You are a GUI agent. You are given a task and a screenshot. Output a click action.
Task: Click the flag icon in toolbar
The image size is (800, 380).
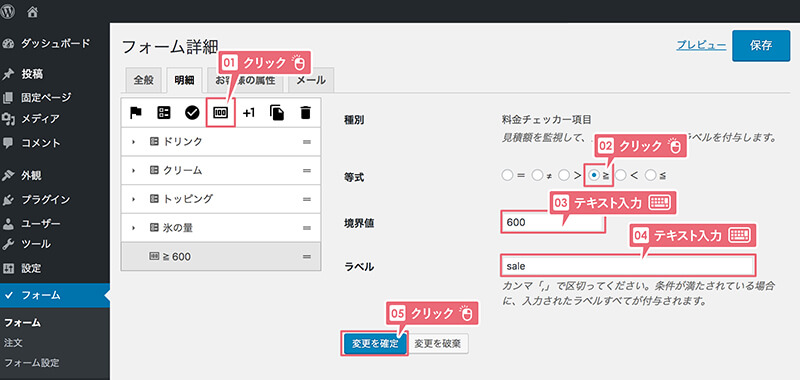(136, 113)
